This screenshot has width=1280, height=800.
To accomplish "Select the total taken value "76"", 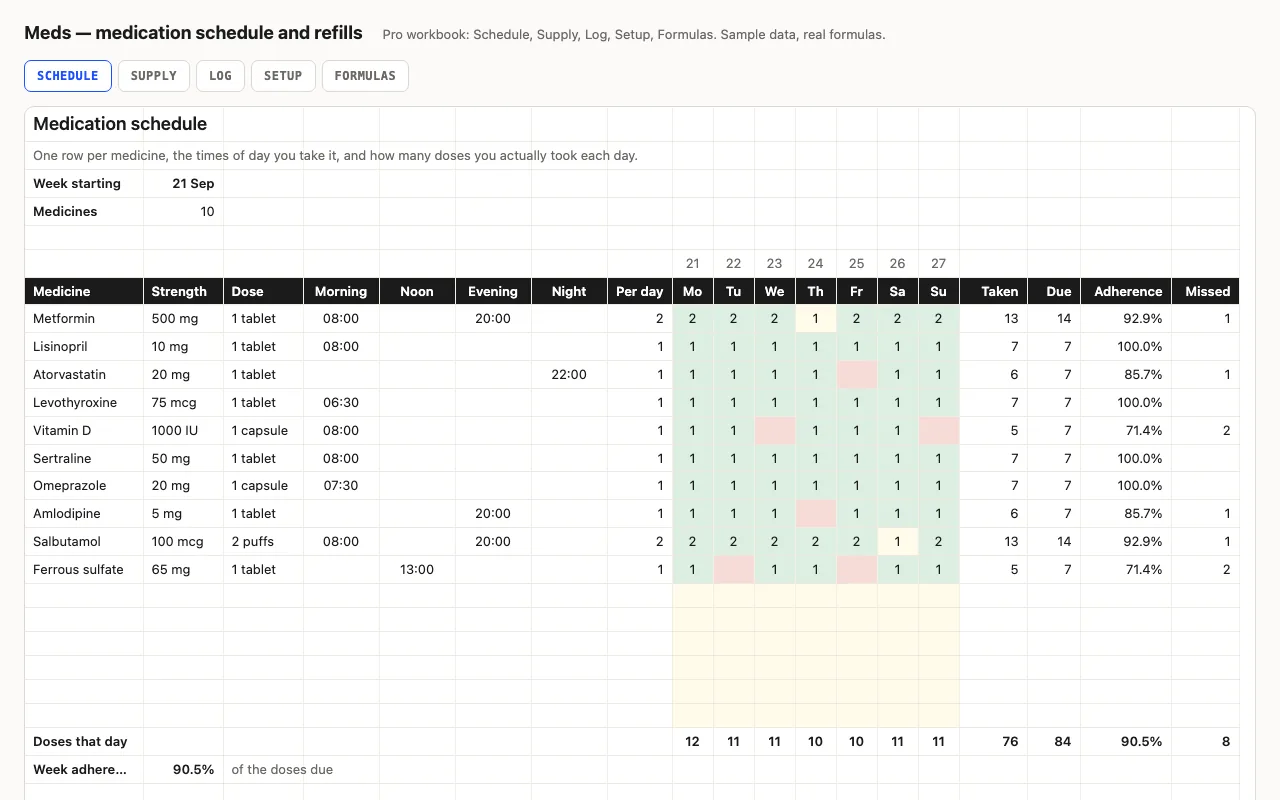I will tap(994, 742).
